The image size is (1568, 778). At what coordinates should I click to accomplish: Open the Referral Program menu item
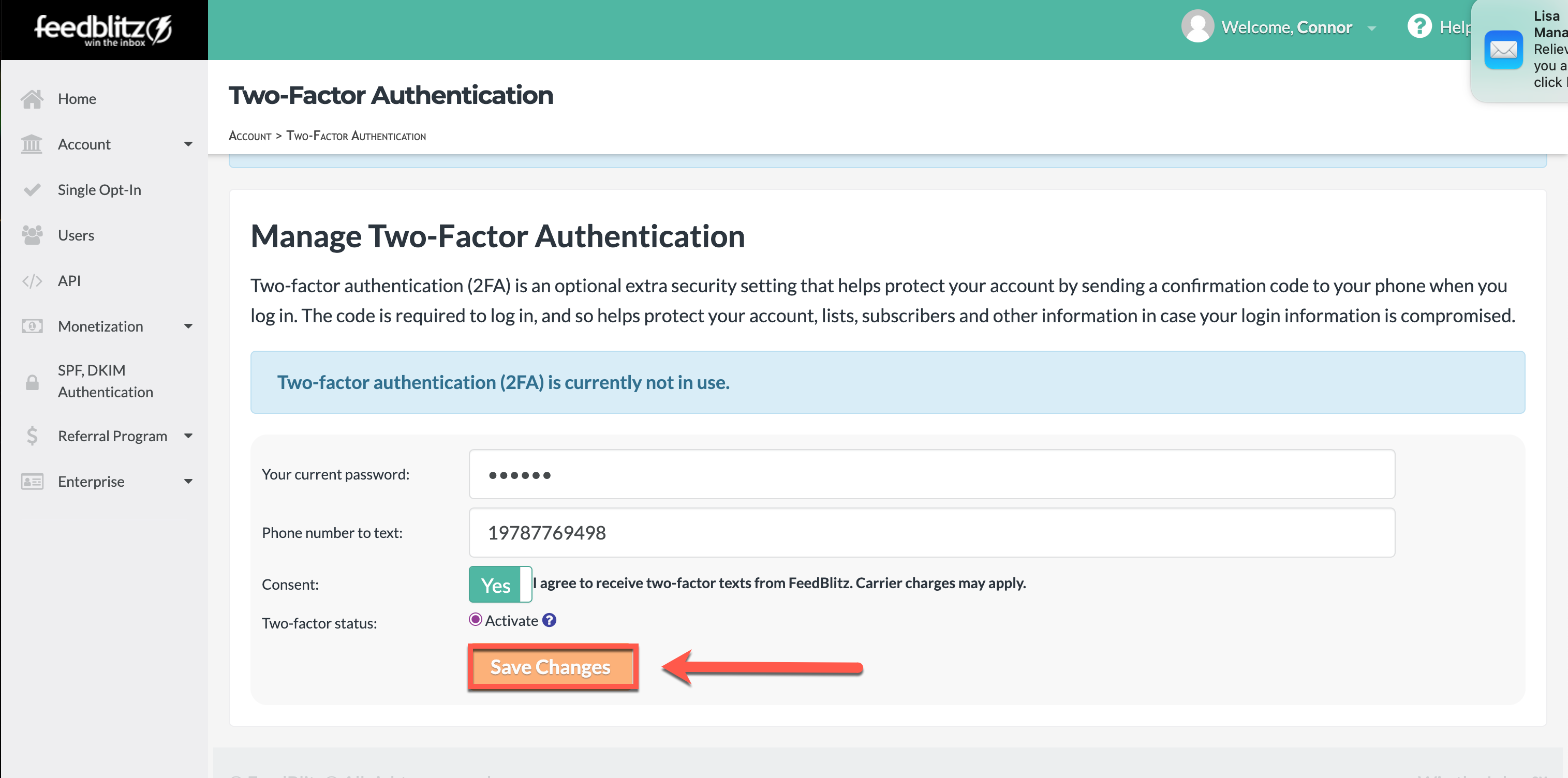[113, 436]
